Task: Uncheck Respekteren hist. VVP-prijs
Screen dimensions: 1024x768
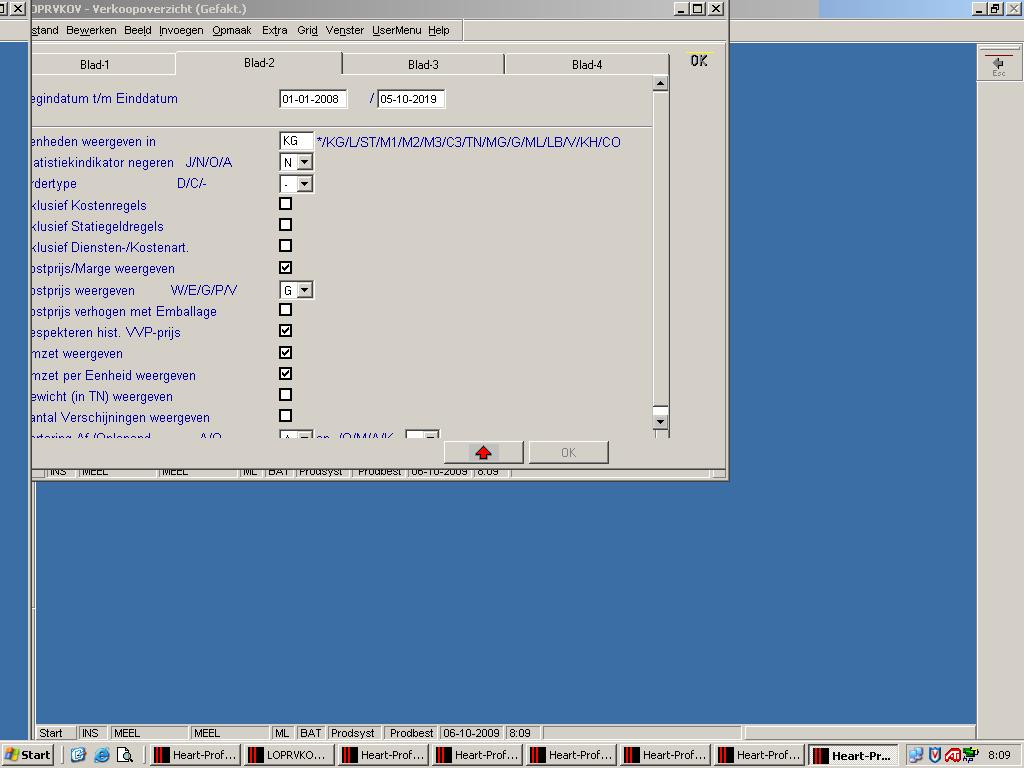Action: pos(285,330)
